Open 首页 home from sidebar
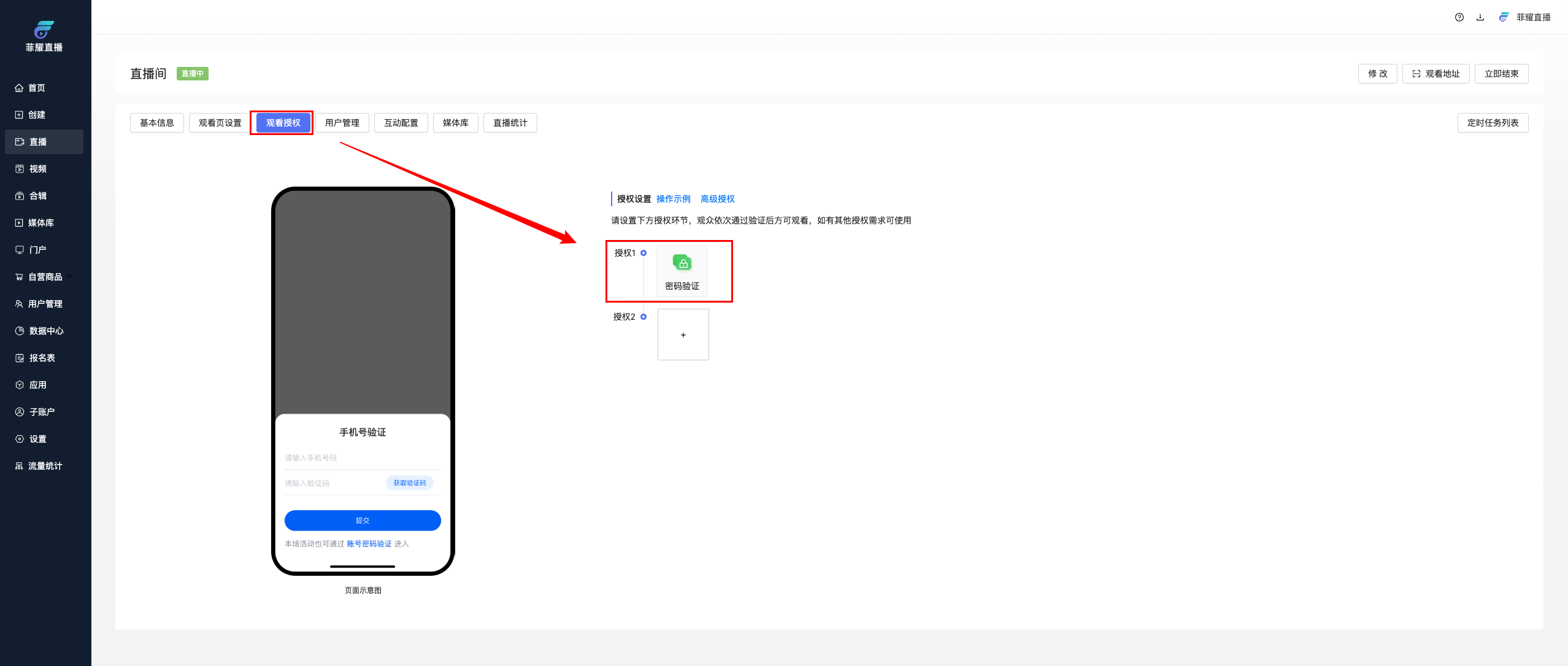This screenshot has height=666, width=1568. 36,88
